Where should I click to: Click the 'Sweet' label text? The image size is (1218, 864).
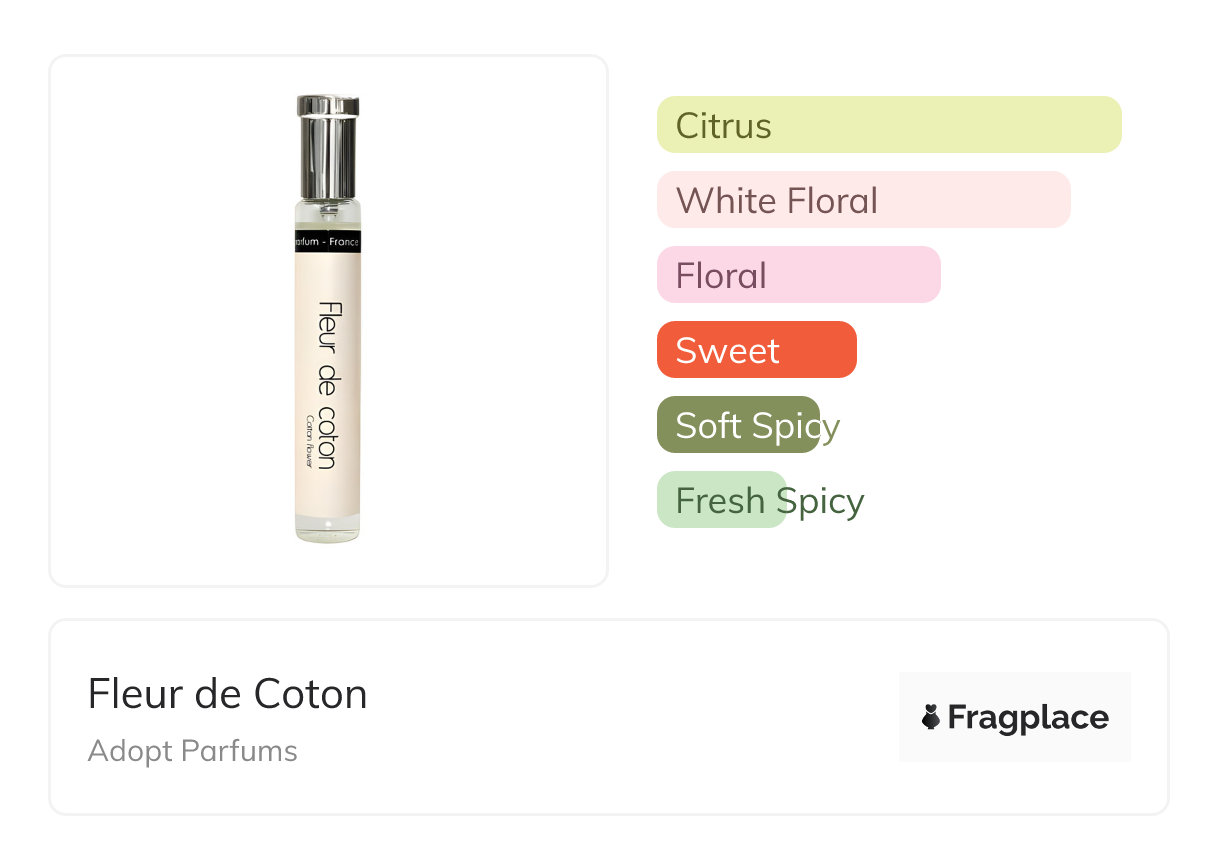[x=727, y=351]
